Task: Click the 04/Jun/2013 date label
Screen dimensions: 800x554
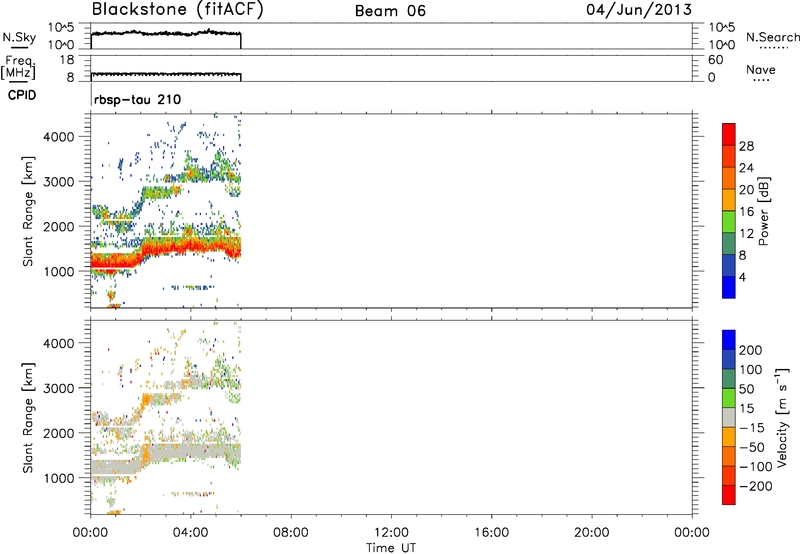Action: click(639, 10)
